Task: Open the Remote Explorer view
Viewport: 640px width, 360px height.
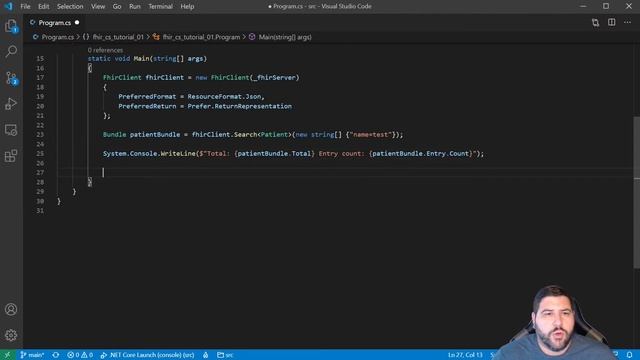Action: [11, 130]
